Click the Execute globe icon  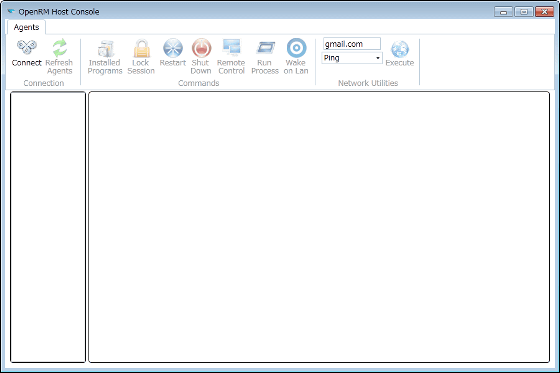[400, 49]
